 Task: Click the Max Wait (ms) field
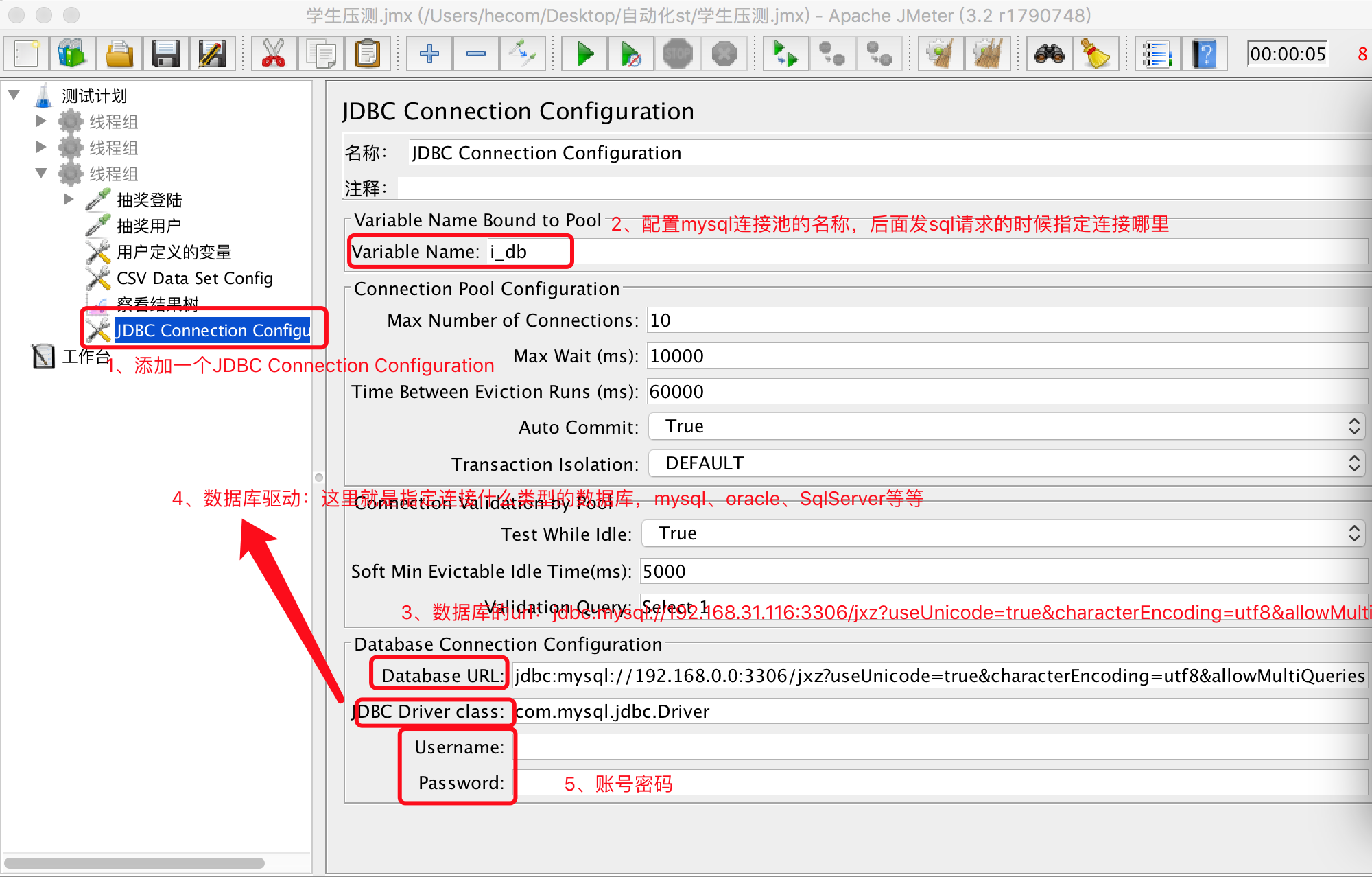click(1007, 356)
